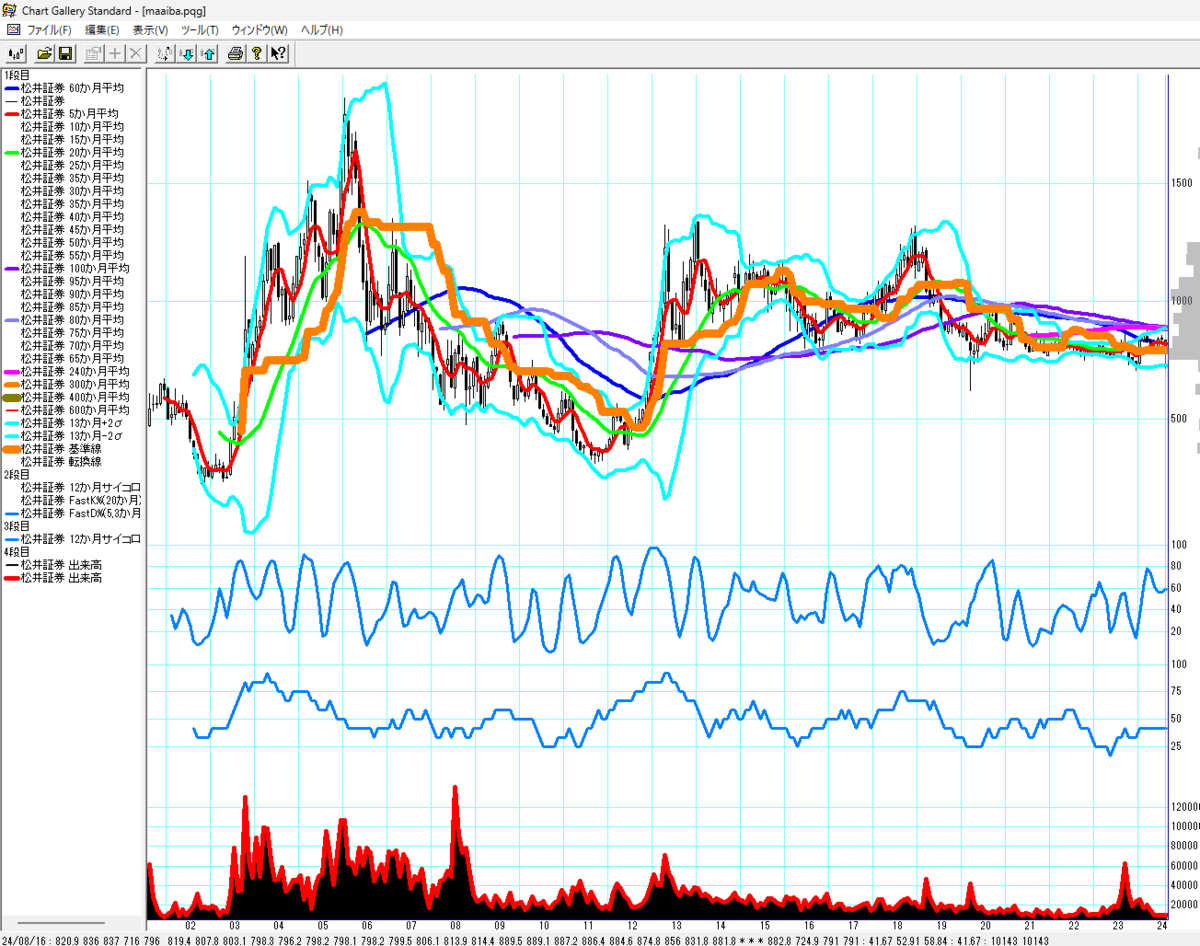Viewport: 1200px width, 946px height.
Task: Open the ツール(T) menu
Action: [199, 30]
